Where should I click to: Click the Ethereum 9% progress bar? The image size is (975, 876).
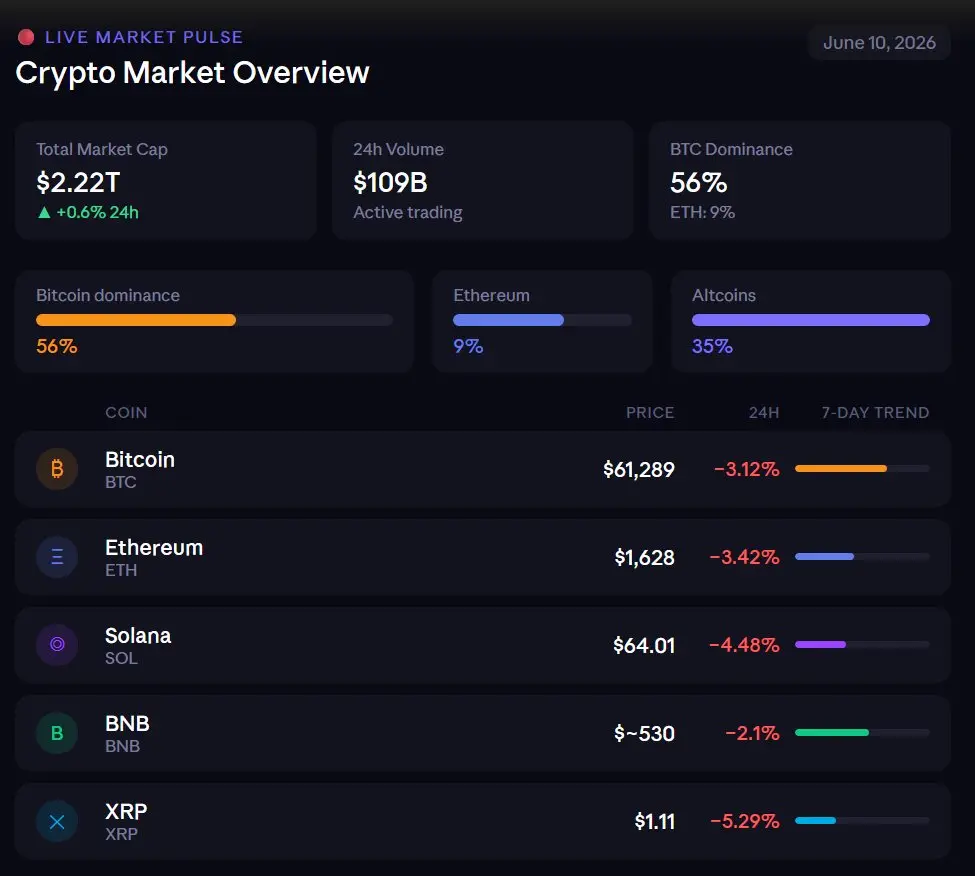[542, 320]
